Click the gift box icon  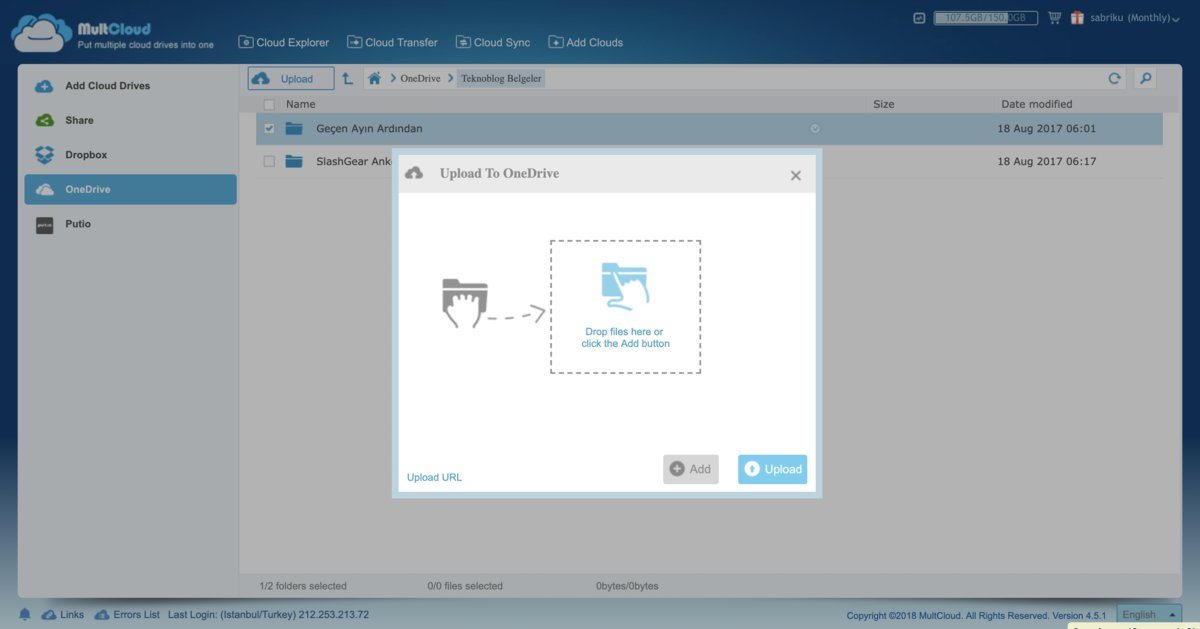1077,18
